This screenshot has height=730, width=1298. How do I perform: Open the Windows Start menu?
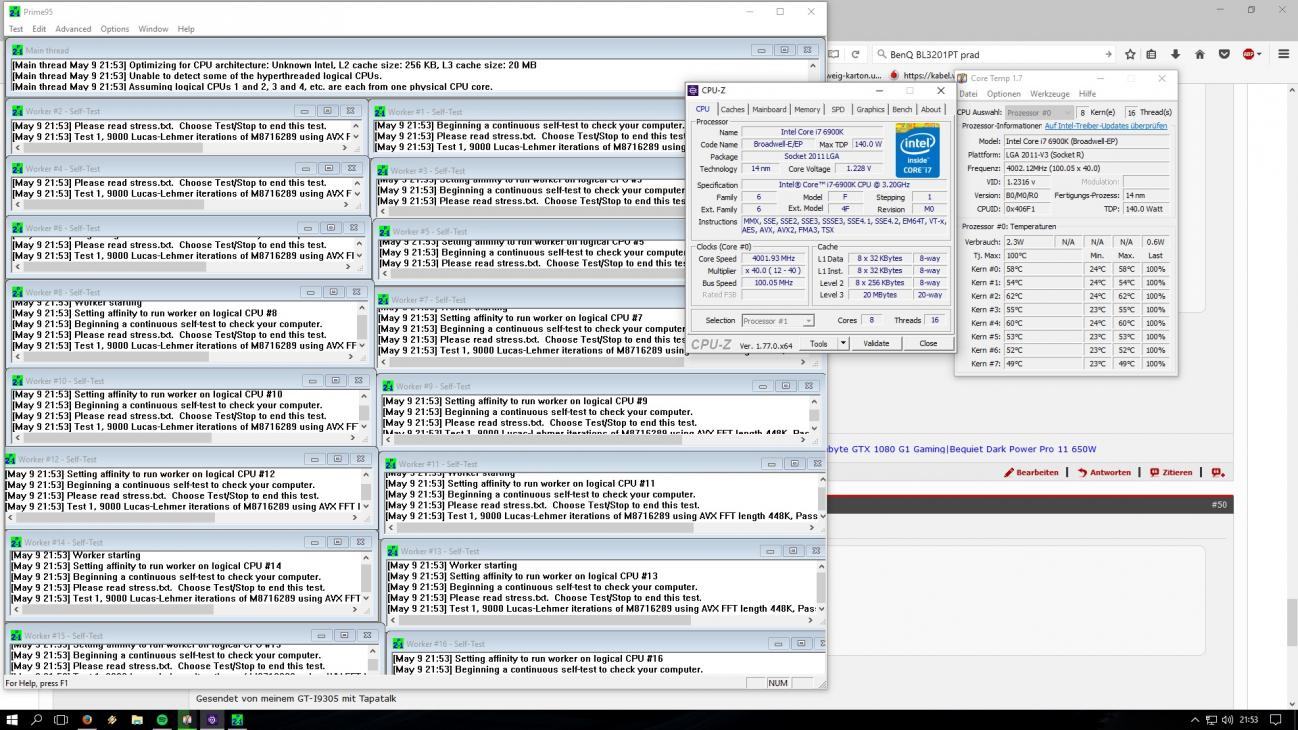tap(12, 719)
